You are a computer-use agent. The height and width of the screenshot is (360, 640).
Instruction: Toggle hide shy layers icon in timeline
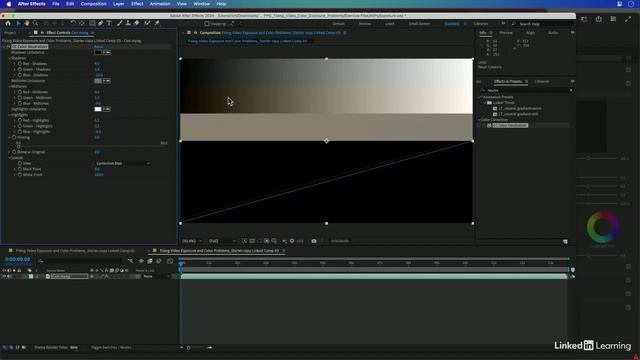pos(141,261)
